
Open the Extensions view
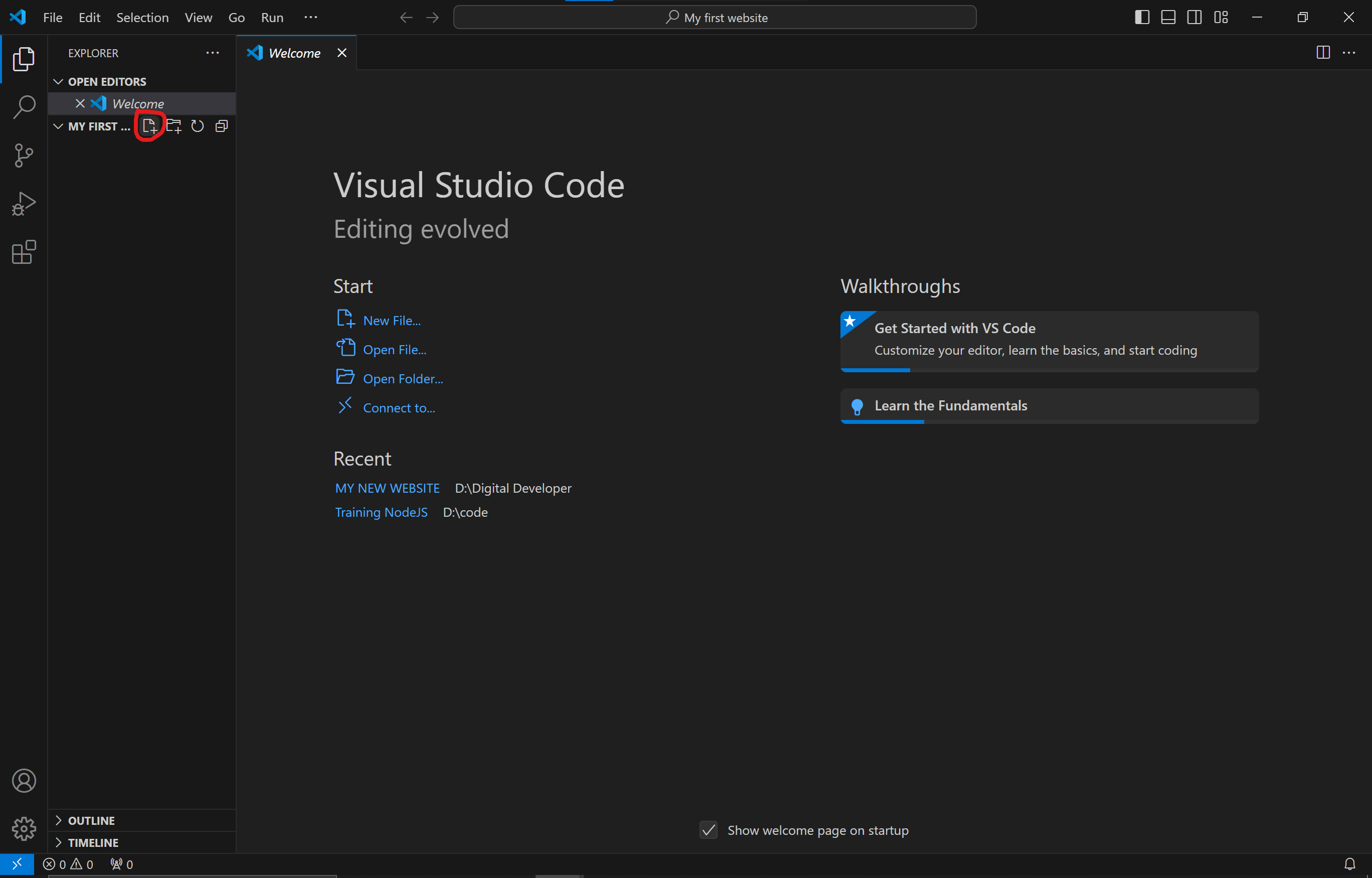(24, 252)
